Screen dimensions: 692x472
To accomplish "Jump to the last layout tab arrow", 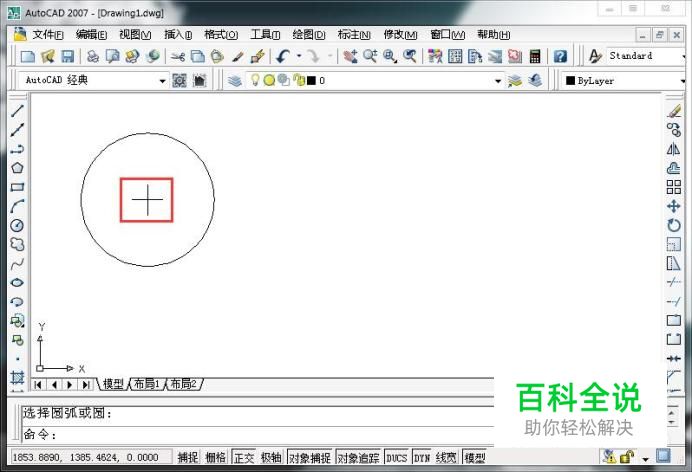I will (85, 385).
